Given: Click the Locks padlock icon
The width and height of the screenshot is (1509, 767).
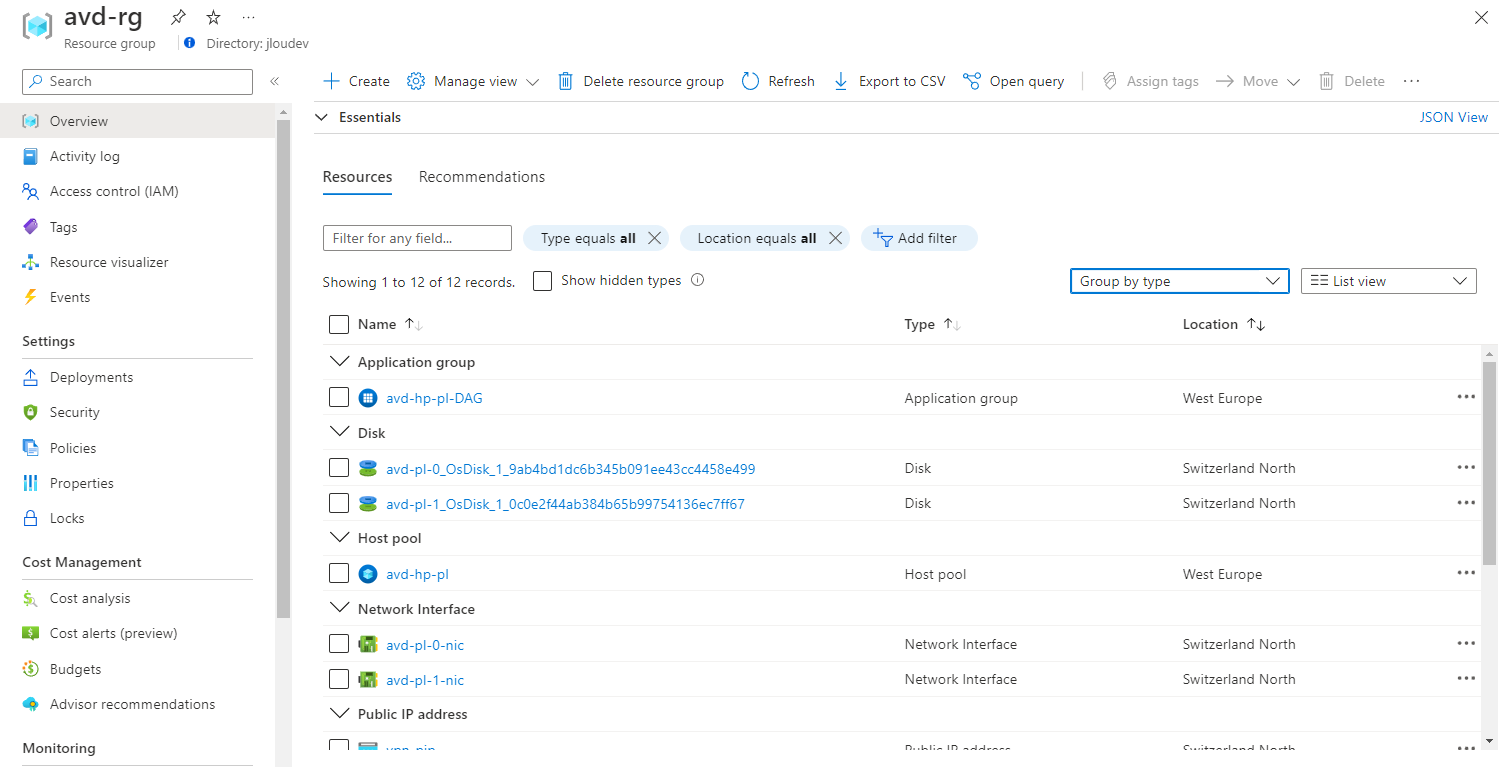Looking at the screenshot, I should [x=30, y=518].
